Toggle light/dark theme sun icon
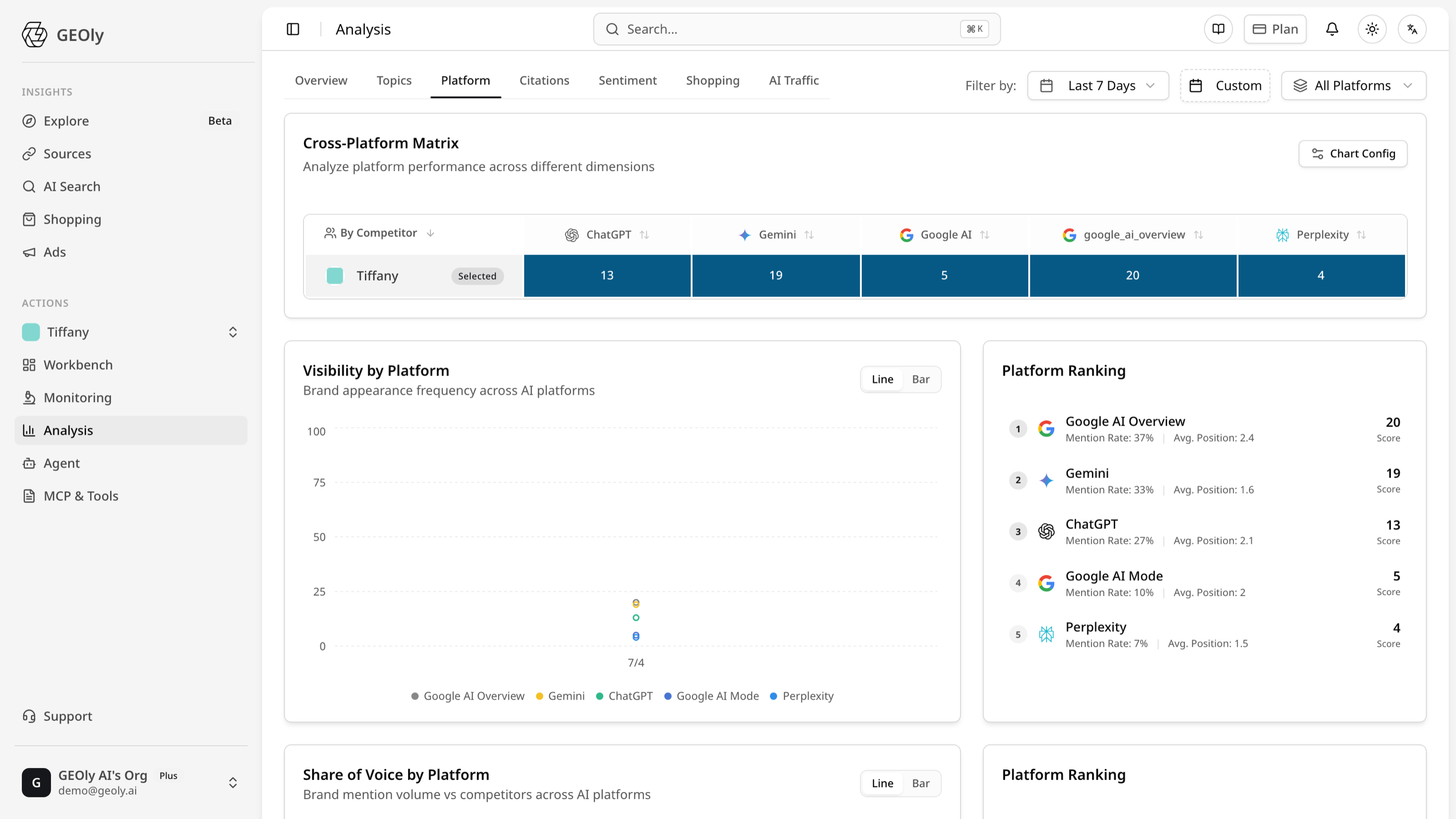The height and width of the screenshot is (819, 1456). [x=1372, y=29]
